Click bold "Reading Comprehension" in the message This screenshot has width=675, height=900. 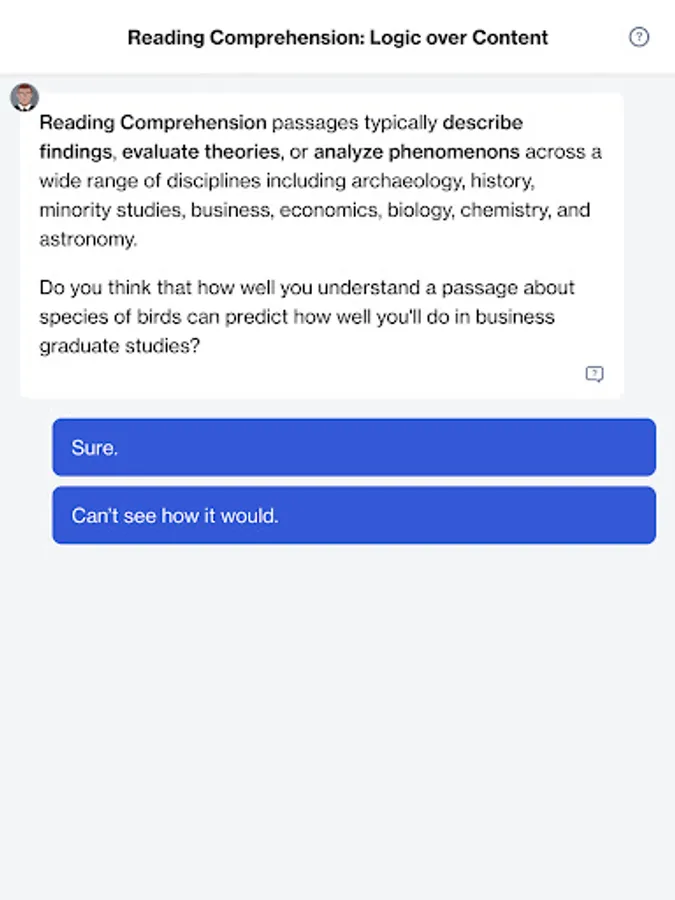[153, 123]
